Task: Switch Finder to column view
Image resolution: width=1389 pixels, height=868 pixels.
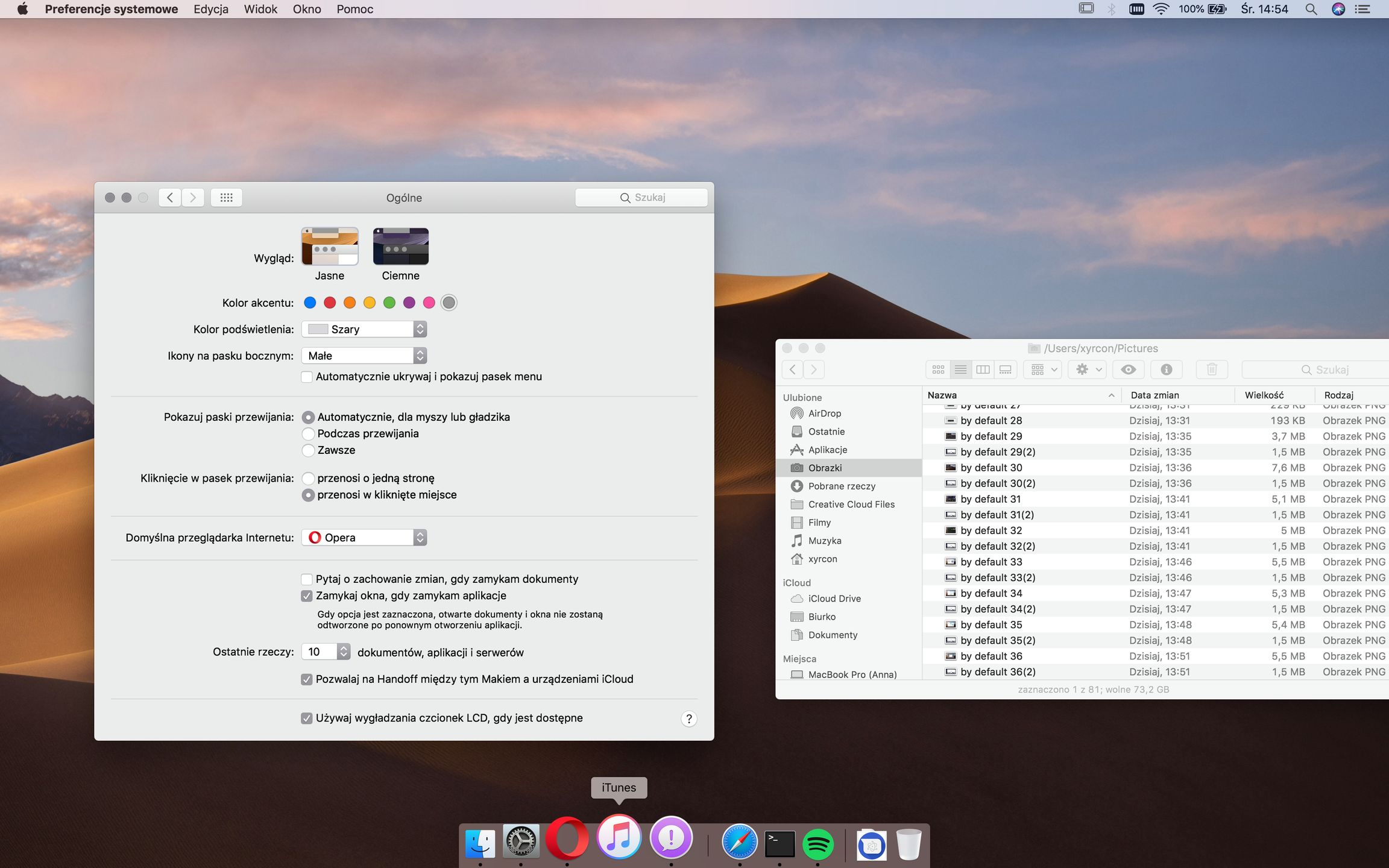Action: point(983,370)
